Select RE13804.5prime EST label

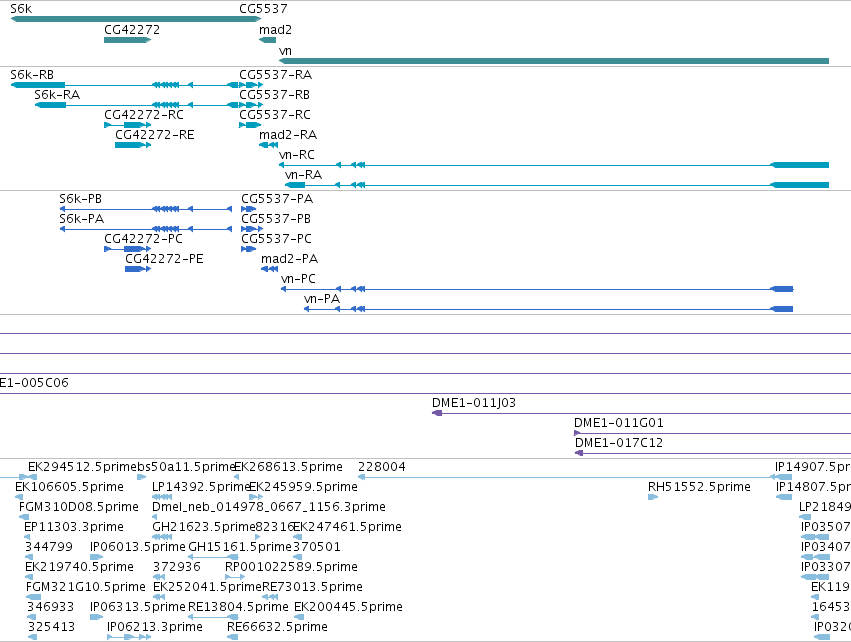pos(238,608)
